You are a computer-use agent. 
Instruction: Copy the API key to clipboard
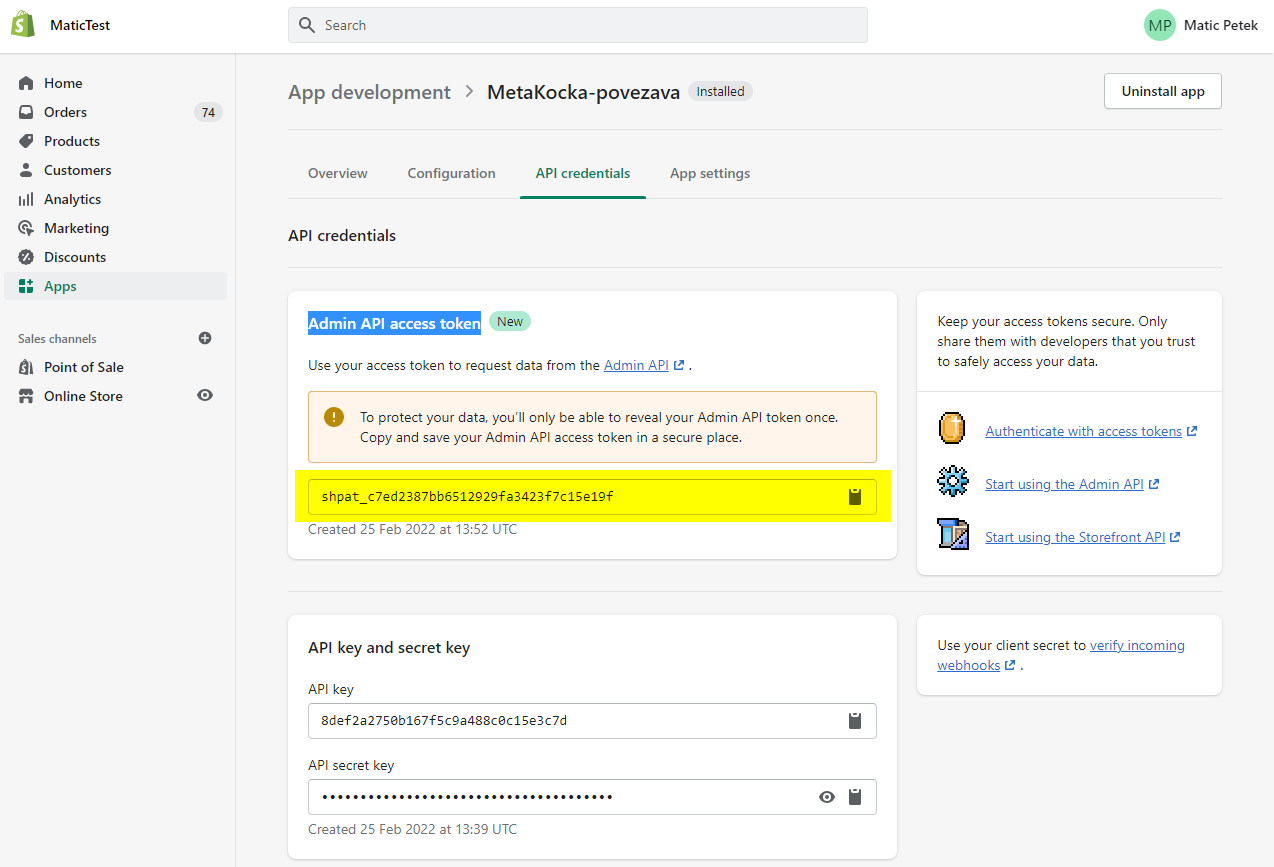(x=855, y=720)
